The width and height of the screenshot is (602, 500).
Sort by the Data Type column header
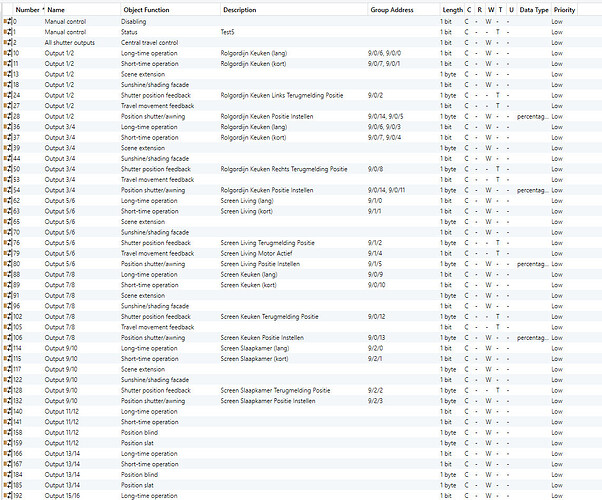tap(534, 9)
